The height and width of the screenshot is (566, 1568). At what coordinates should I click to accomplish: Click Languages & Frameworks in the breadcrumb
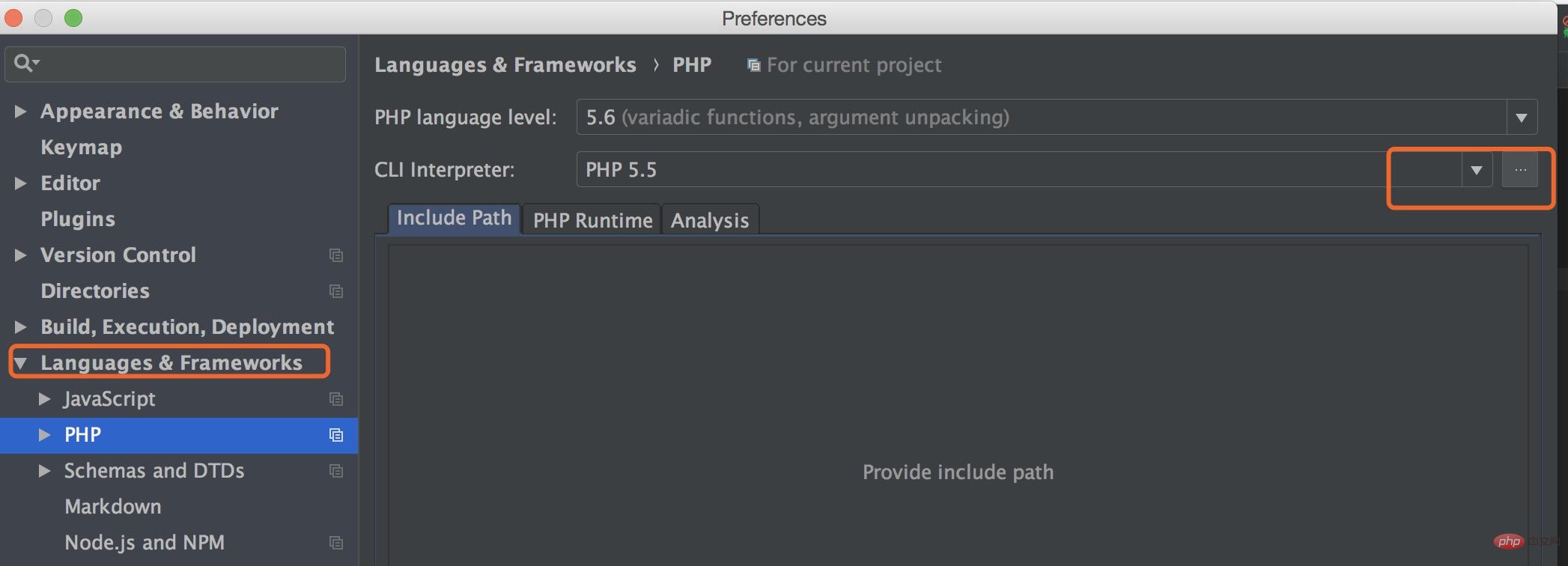pyautogui.click(x=505, y=65)
